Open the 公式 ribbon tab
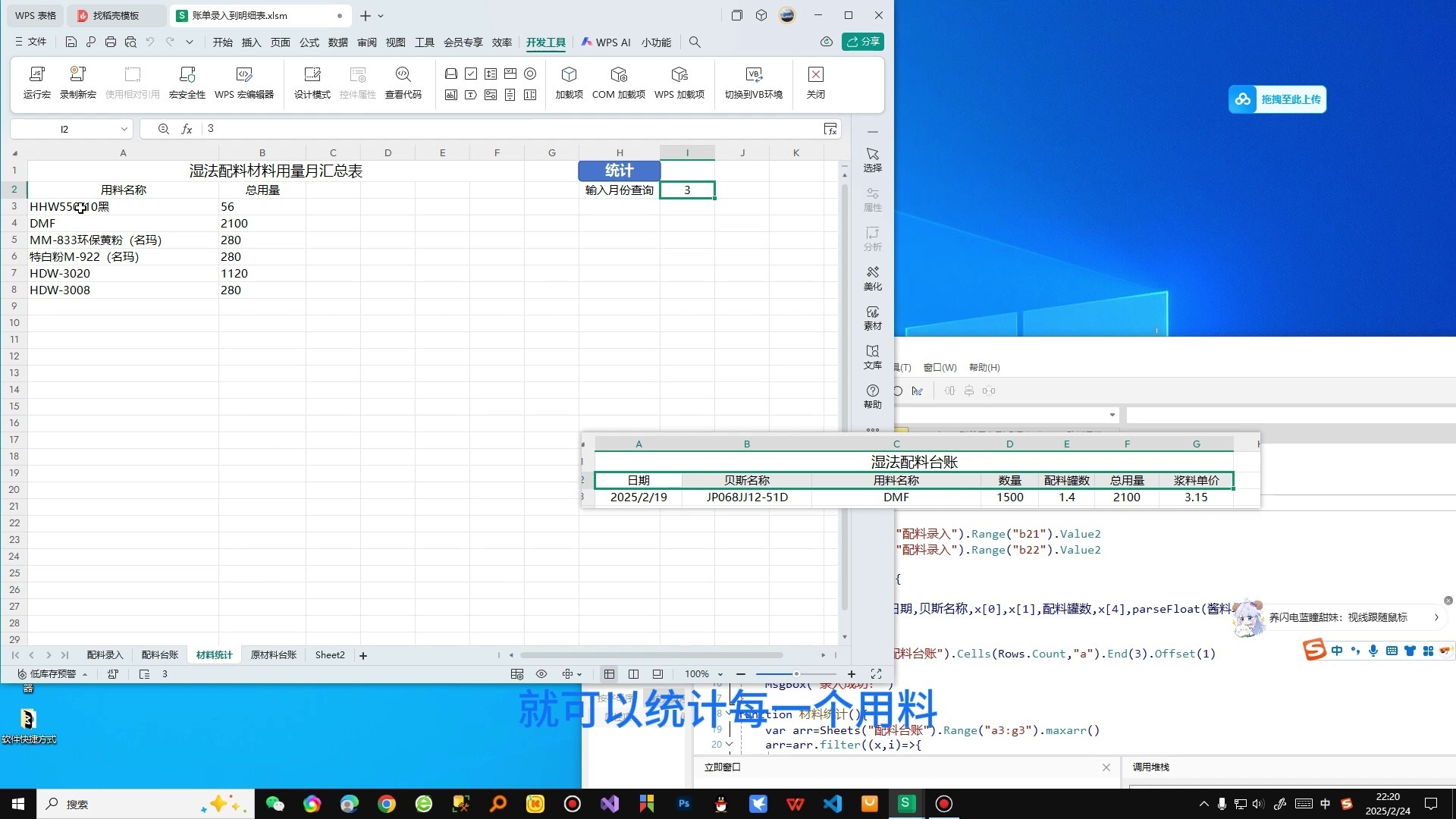The image size is (1456, 819). tap(309, 42)
